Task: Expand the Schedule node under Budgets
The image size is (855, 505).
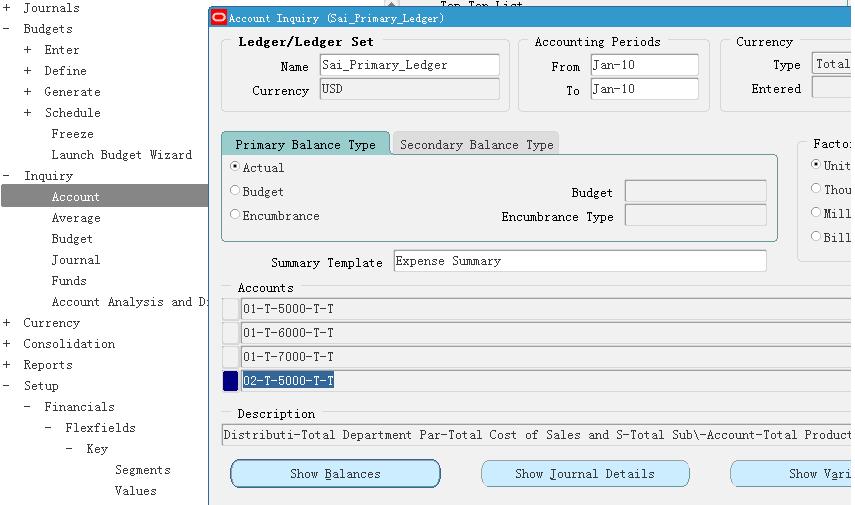Action: click(x=27, y=112)
